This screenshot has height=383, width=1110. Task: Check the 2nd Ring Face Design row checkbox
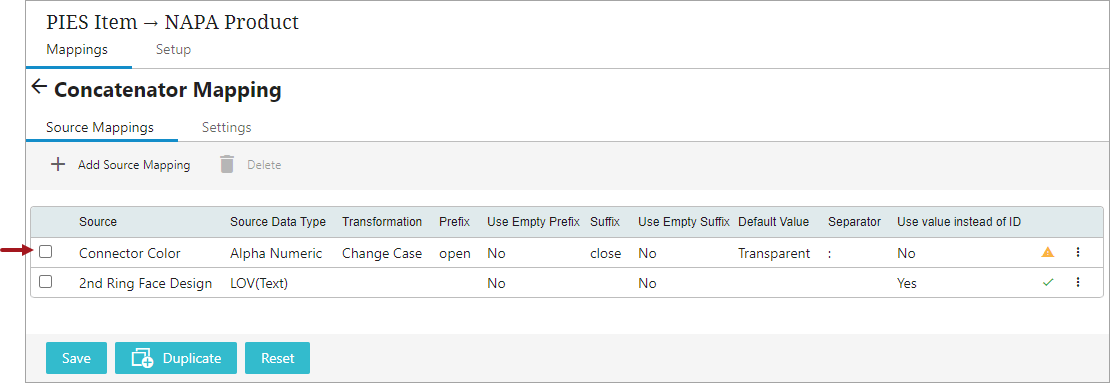click(45, 282)
